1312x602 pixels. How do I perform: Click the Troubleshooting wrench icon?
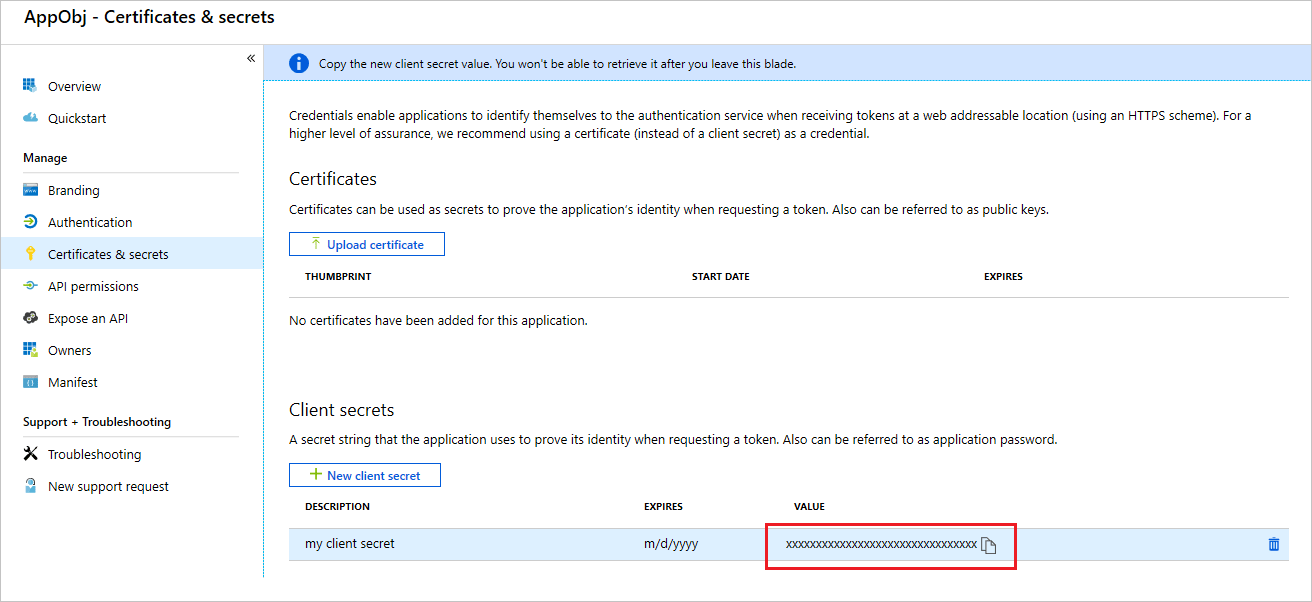point(32,453)
